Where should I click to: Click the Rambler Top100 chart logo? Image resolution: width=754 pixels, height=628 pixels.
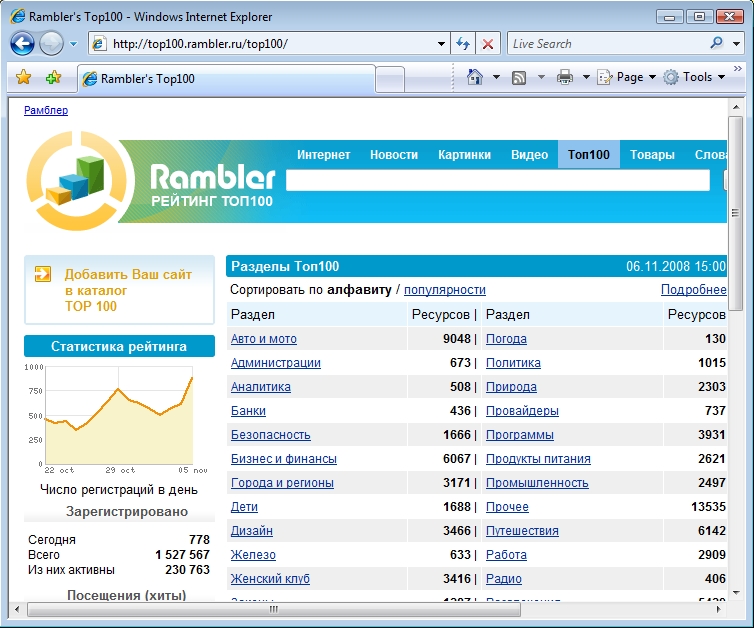[75, 181]
